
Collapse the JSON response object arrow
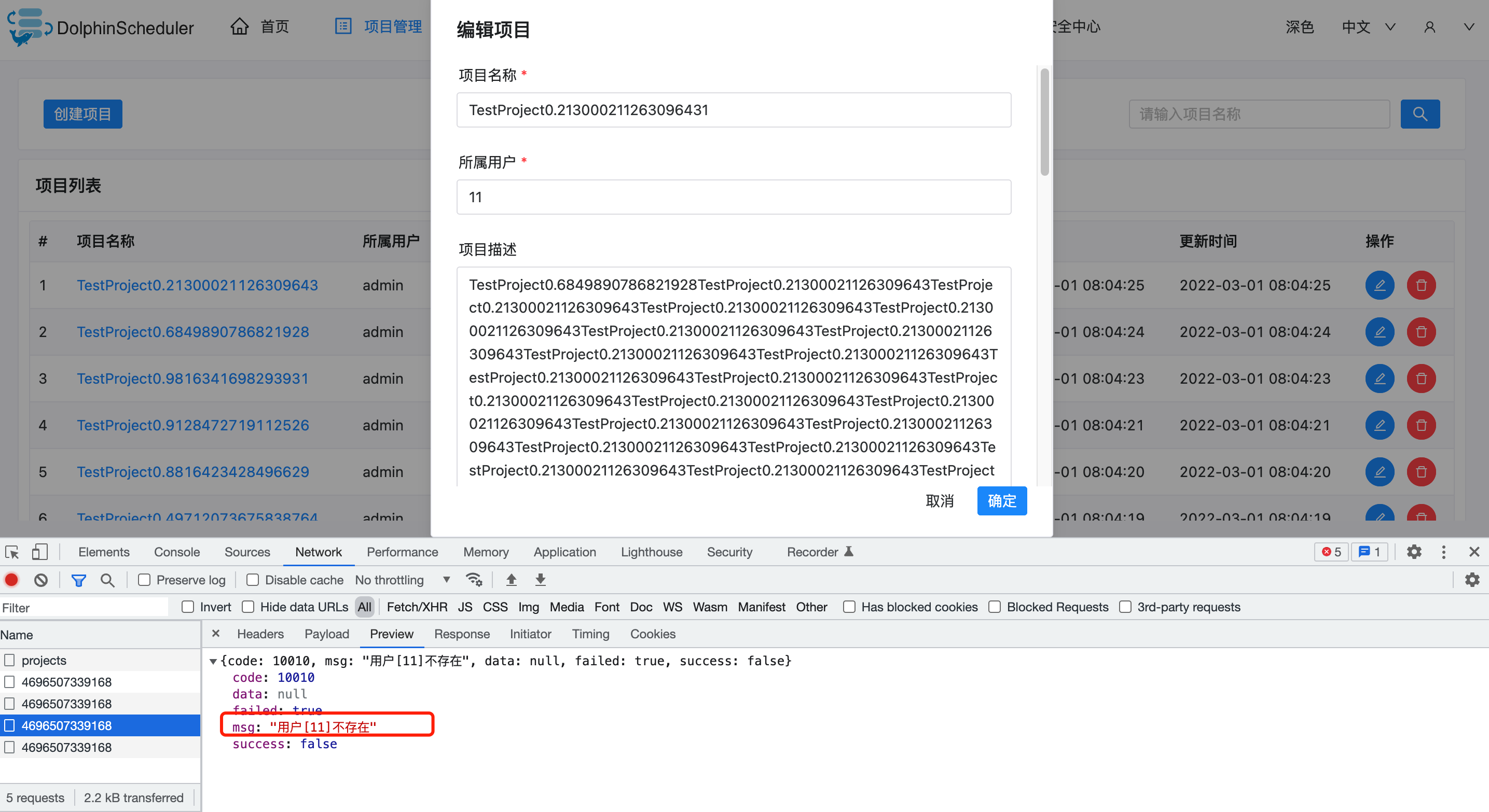coord(213,661)
